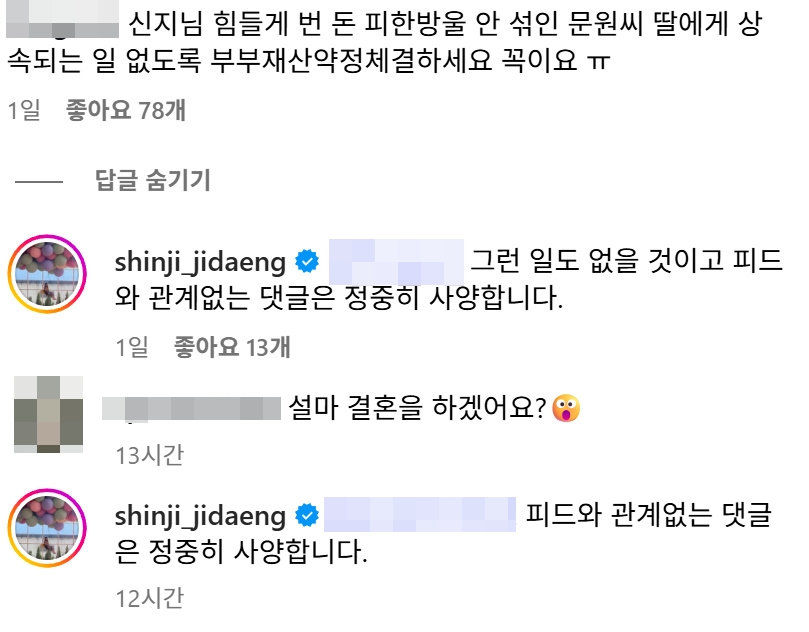Screen dimensions: 809x632
Task: Click the 1일 timestamp beside 좋아요 13개
Action: [x=132, y=347]
